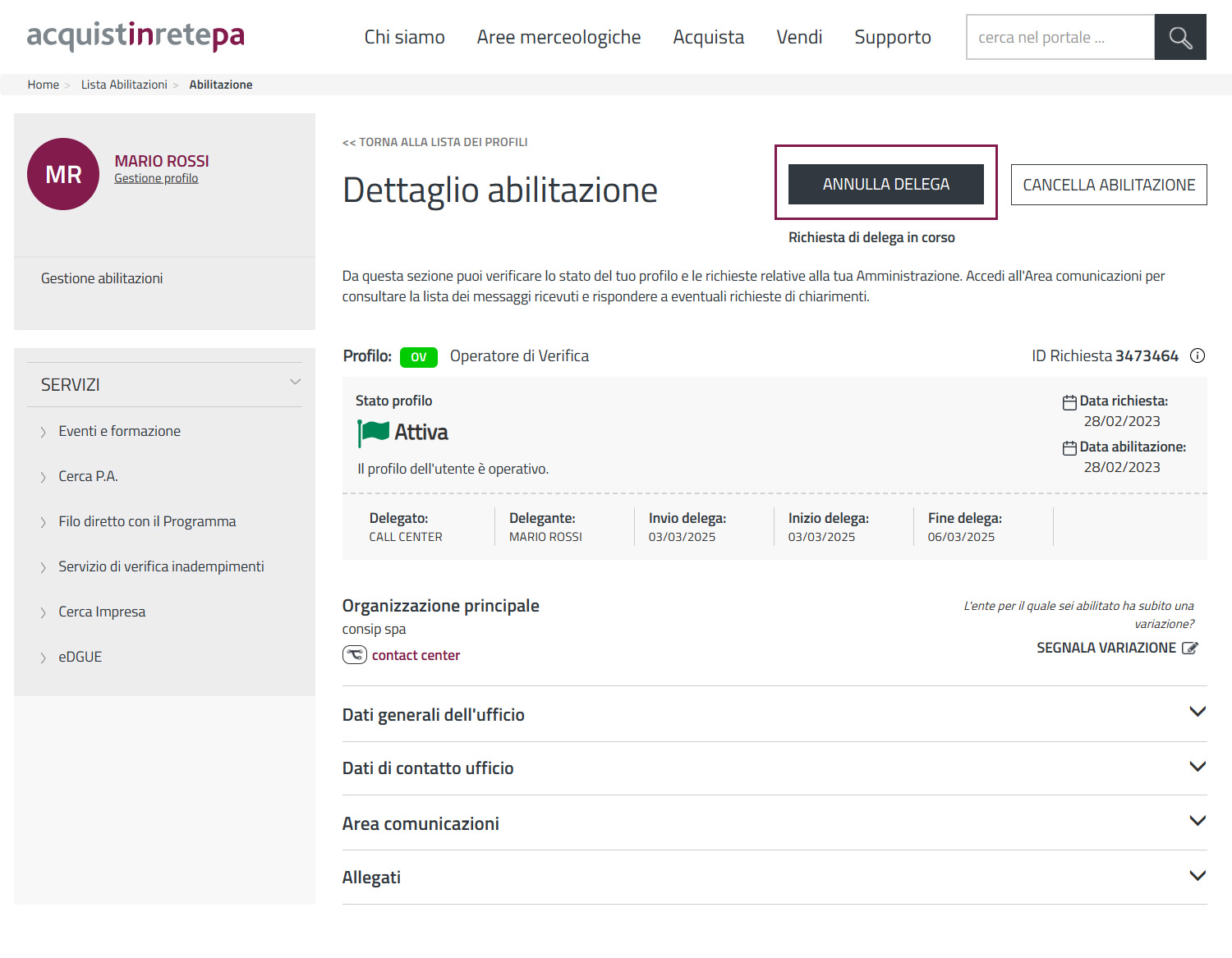Expand Dati generali dell'ufficio section

[x=1198, y=712]
